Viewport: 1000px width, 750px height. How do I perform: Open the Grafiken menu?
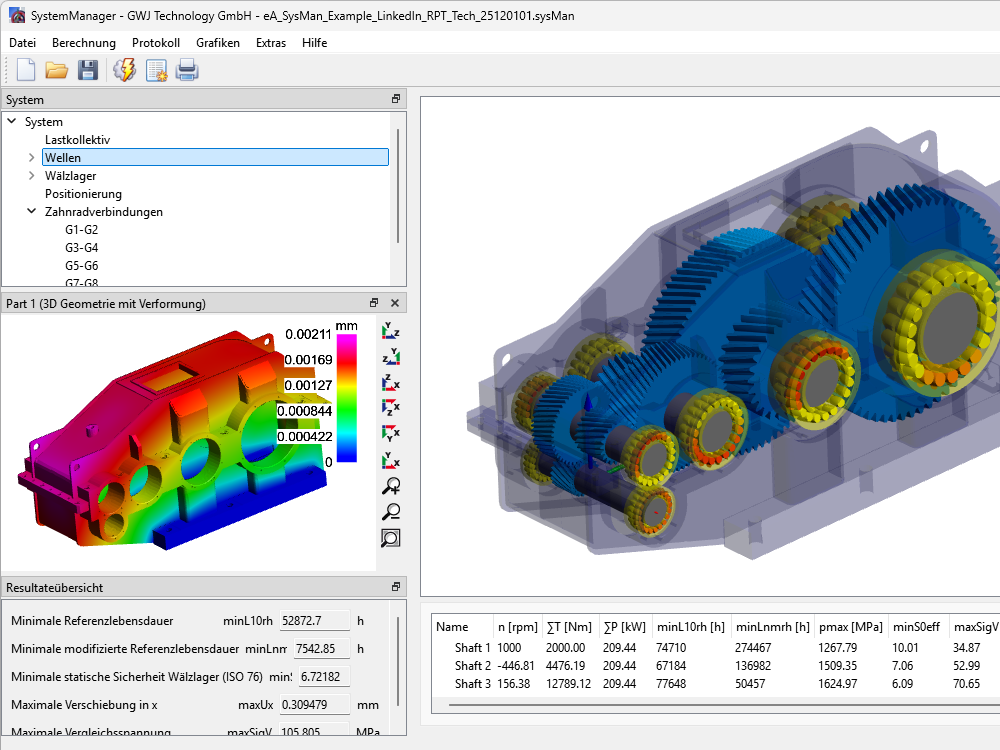(x=218, y=43)
